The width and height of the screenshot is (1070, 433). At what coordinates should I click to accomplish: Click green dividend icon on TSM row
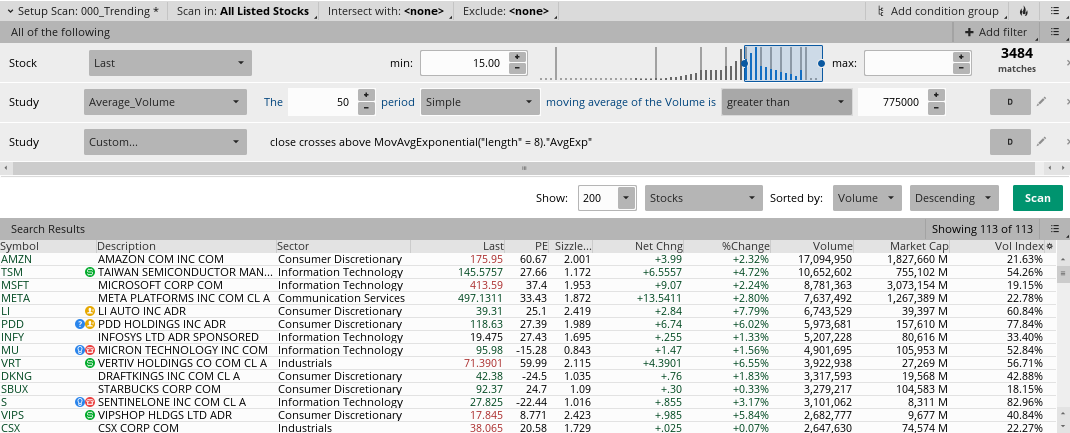tap(89, 272)
